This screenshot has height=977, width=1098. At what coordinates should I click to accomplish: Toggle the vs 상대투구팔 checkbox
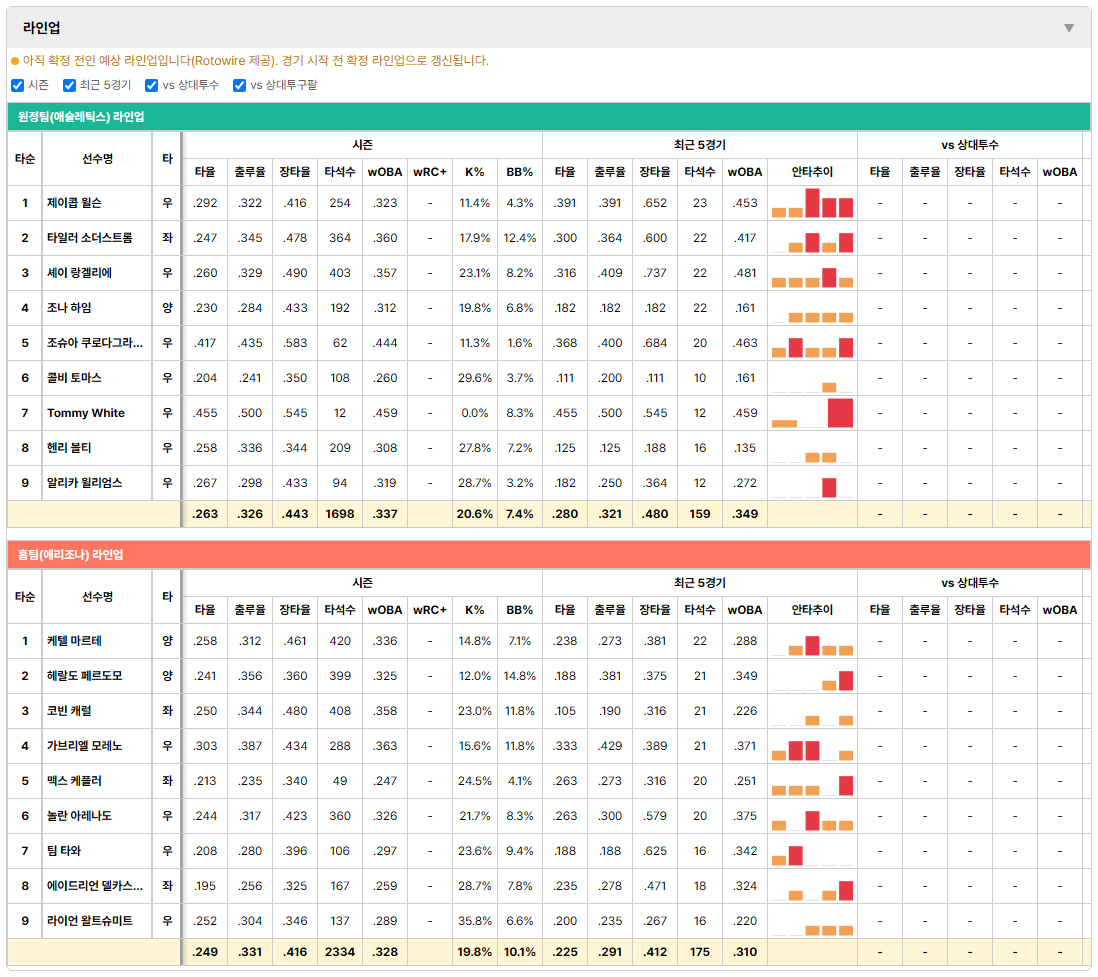click(x=239, y=85)
